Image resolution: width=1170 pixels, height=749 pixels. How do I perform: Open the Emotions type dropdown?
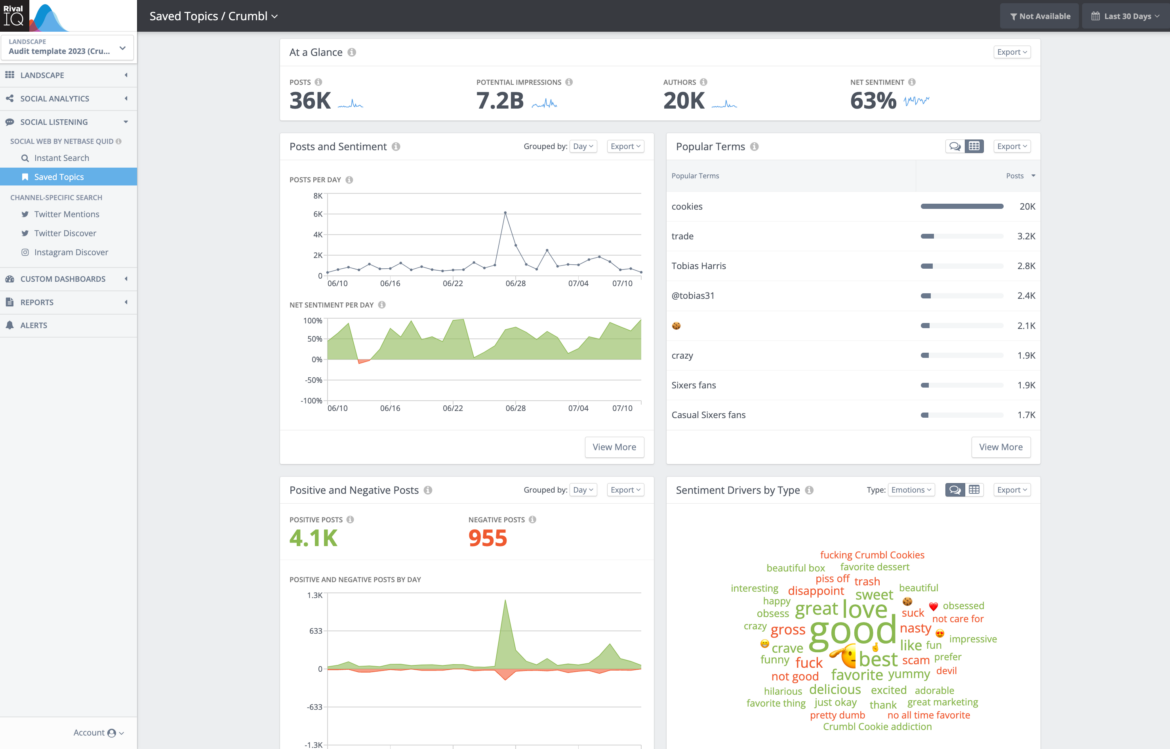click(911, 489)
